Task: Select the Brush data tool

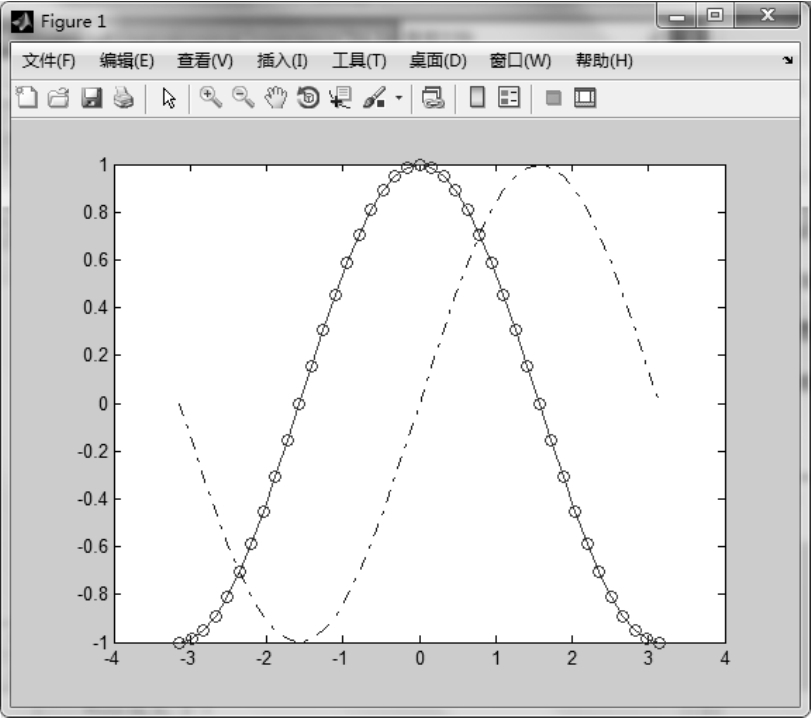Action: tap(375, 97)
